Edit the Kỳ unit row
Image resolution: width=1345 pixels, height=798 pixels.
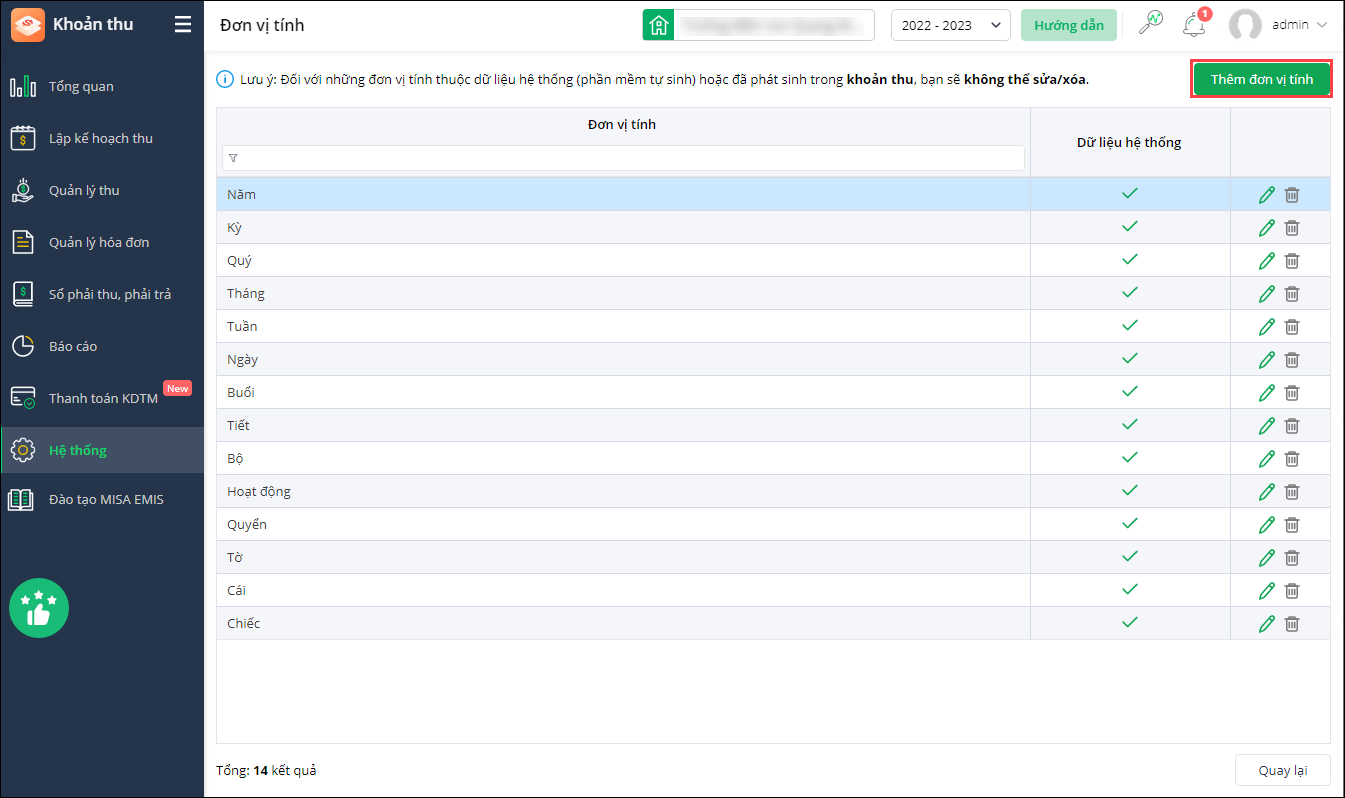pos(1267,228)
